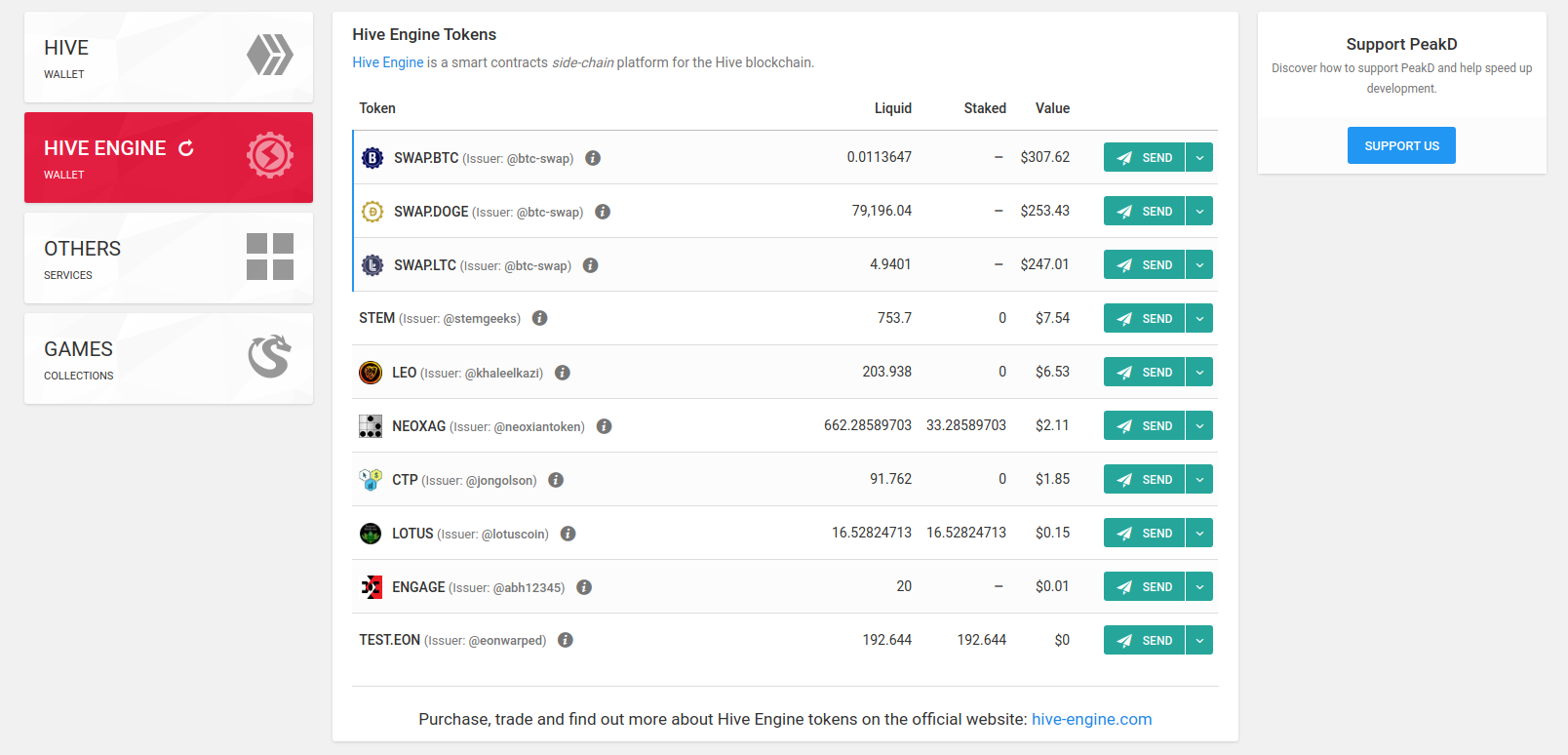Click the Hive logo icon in wallet card
The width and height of the screenshot is (1568, 755).
click(270, 55)
